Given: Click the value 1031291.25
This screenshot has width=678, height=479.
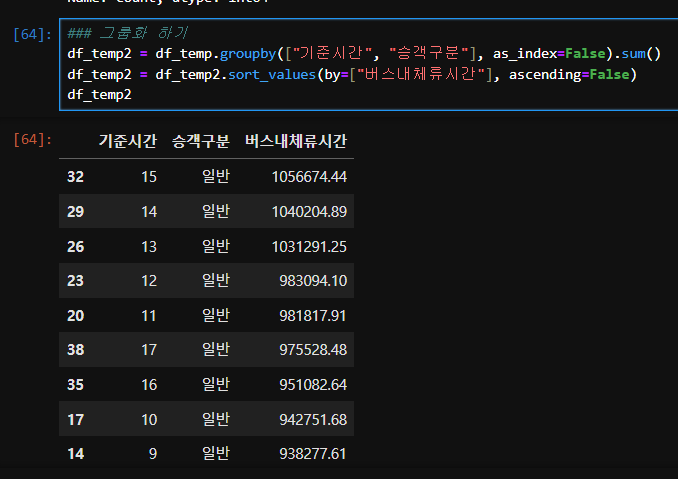Looking at the screenshot, I should 309,246.
